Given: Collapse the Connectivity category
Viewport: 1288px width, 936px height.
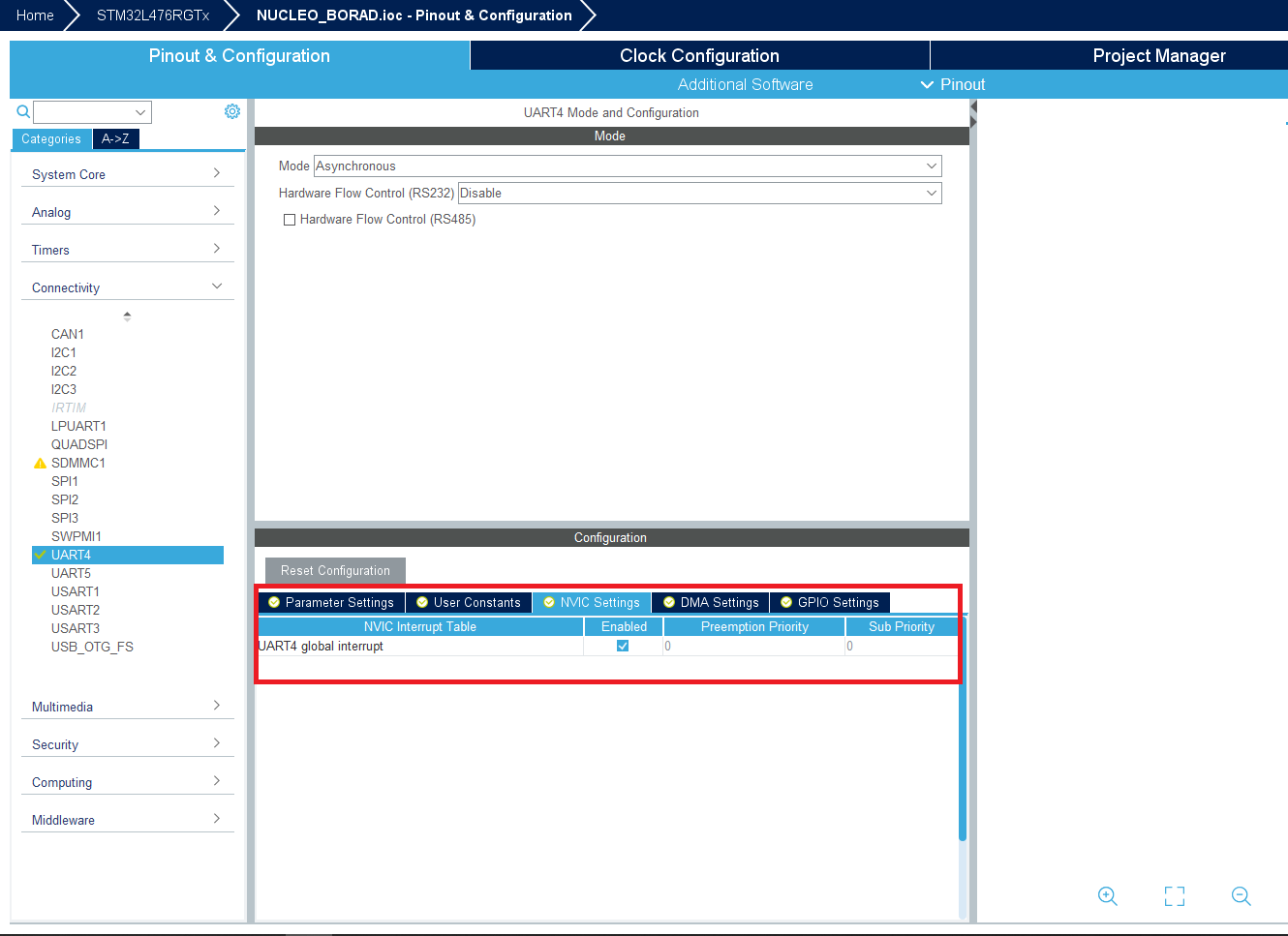Looking at the screenshot, I should tap(127, 287).
